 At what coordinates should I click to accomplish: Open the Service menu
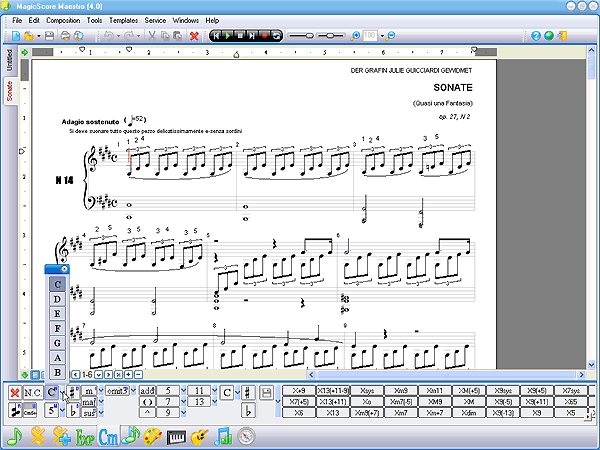click(x=155, y=20)
